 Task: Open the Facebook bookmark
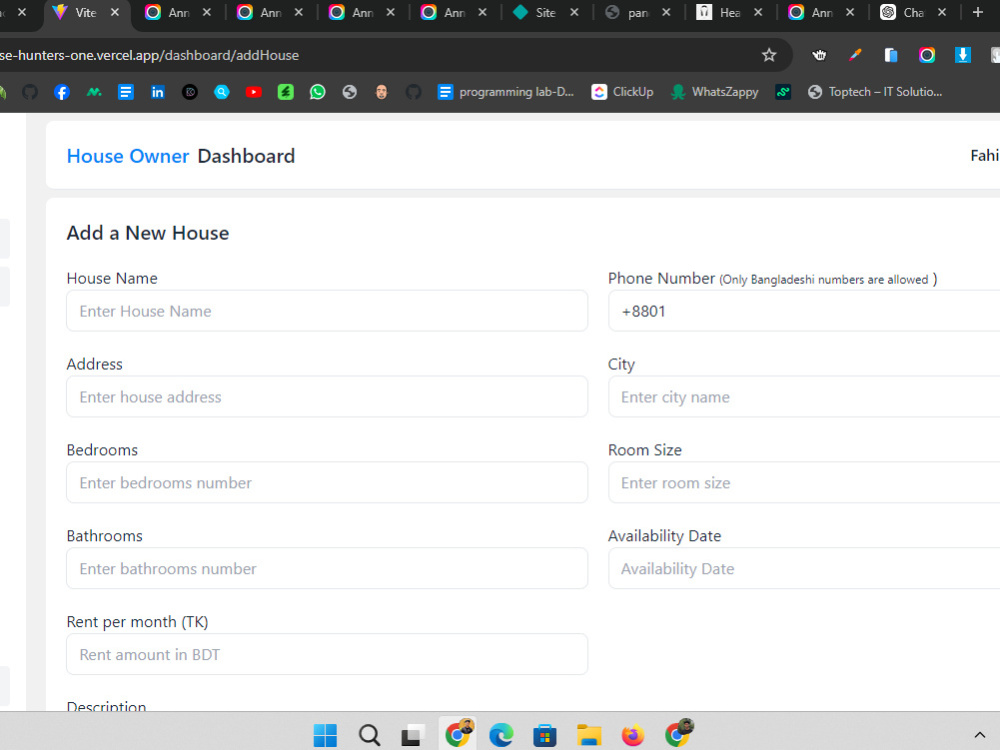[62, 92]
